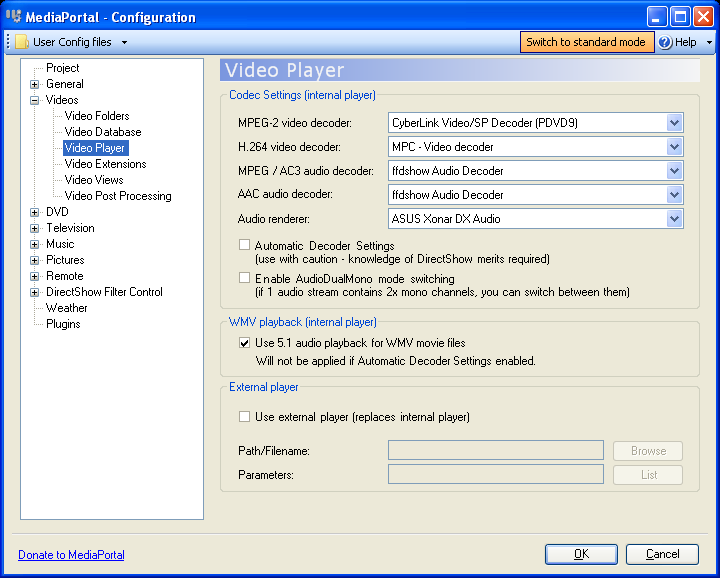Click the Cancel button
This screenshot has width=720, height=578.
(662, 554)
